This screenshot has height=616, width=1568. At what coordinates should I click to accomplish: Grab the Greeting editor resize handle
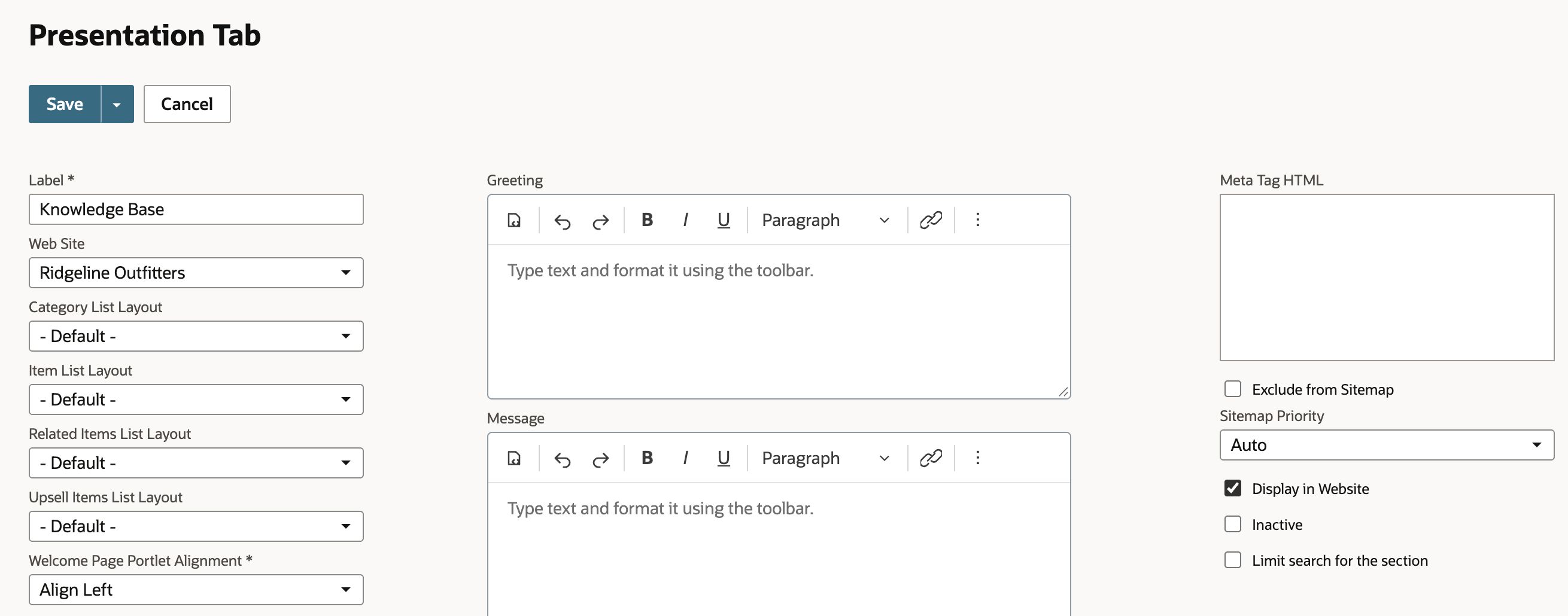pyautogui.click(x=1063, y=392)
